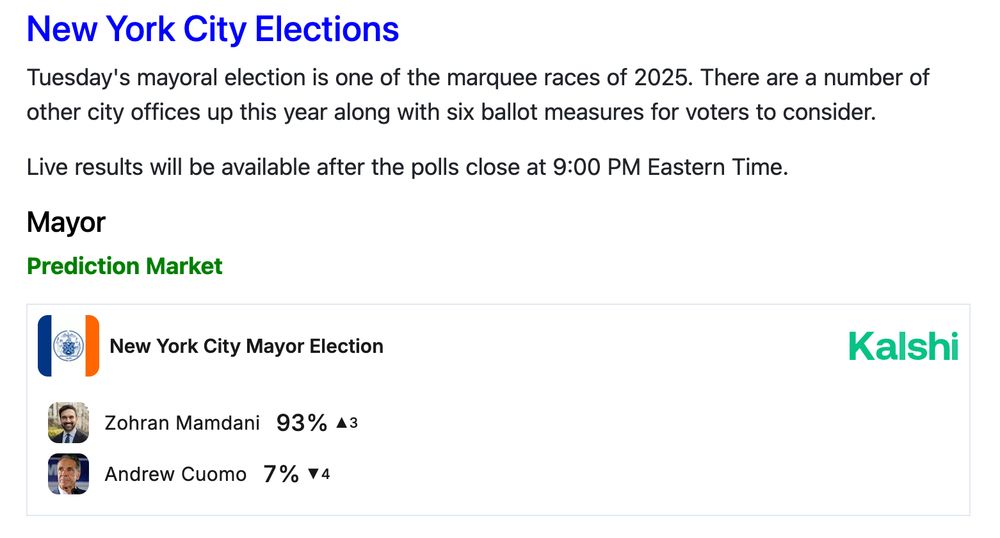Click the Zohran Mamdani candidate name
The width and height of the screenshot is (1000, 538).
click(182, 423)
